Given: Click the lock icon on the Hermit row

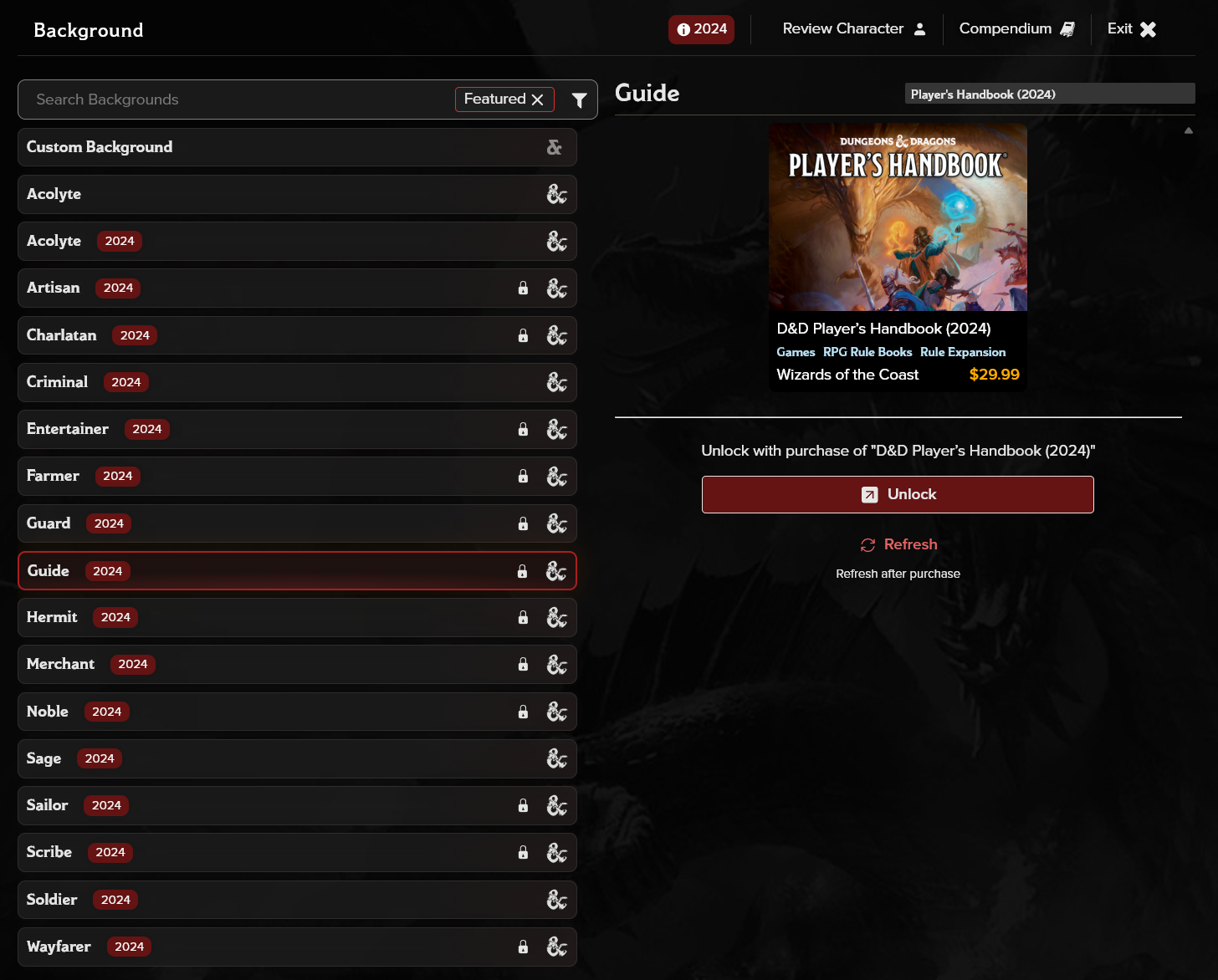Looking at the screenshot, I should coord(523,617).
